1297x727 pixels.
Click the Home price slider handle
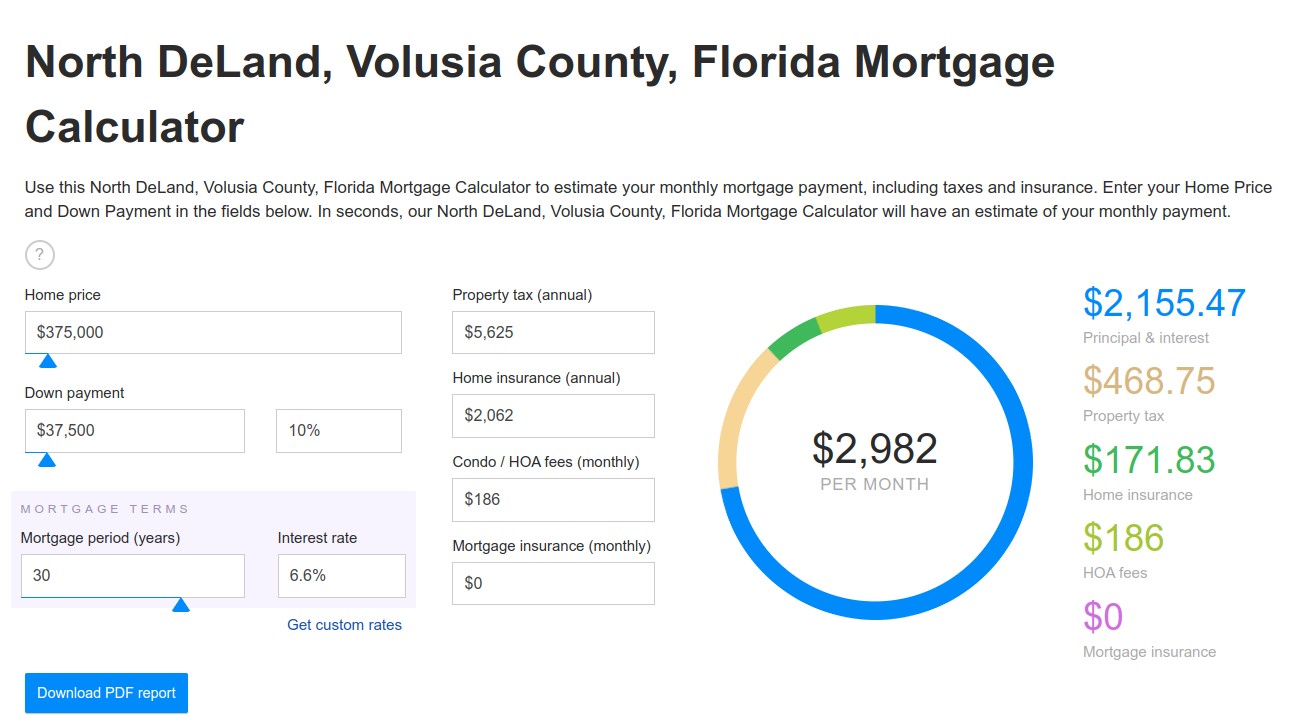47,361
